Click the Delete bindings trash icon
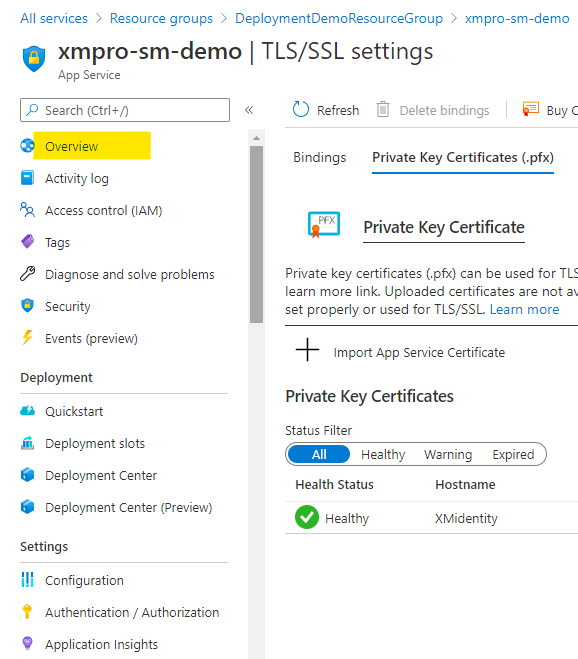Screen dimensions: 578x659 [383, 109]
